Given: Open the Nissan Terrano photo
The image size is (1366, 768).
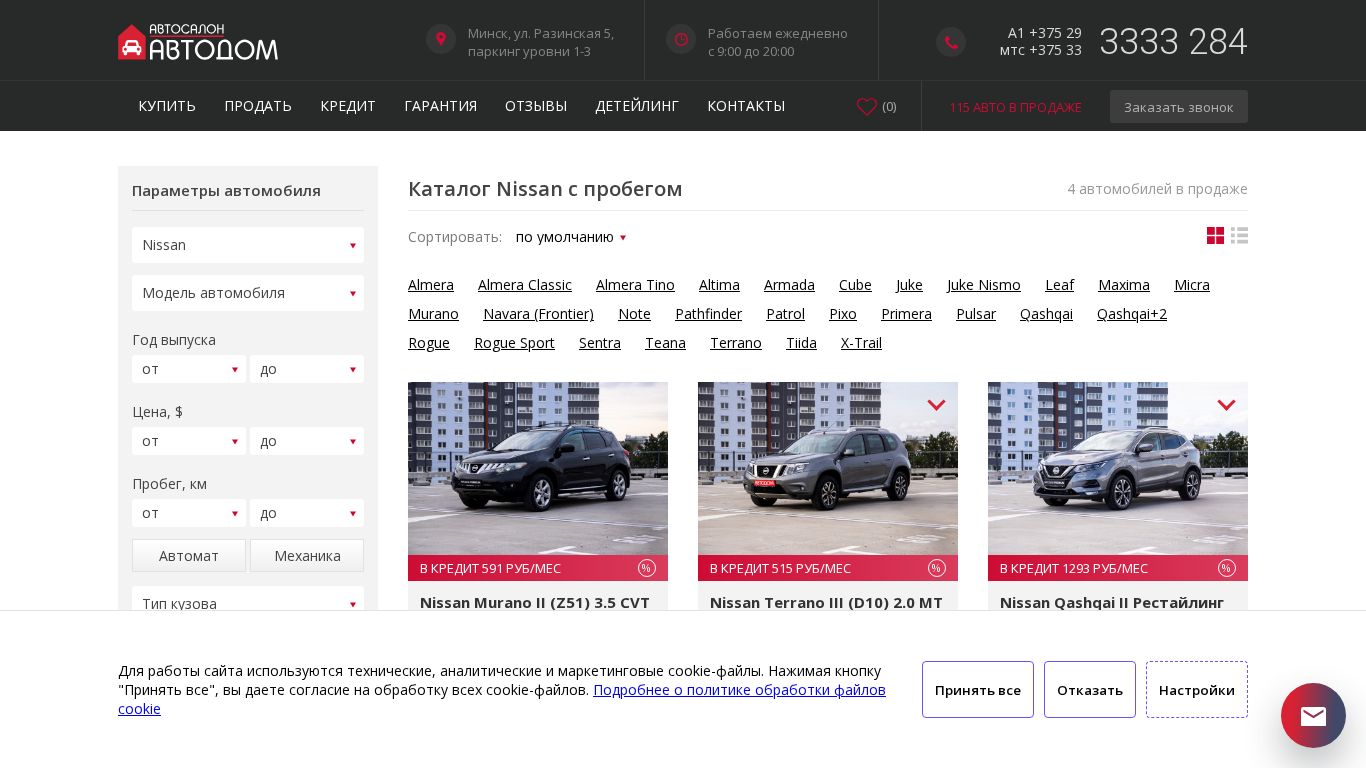Looking at the screenshot, I should click(x=828, y=468).
